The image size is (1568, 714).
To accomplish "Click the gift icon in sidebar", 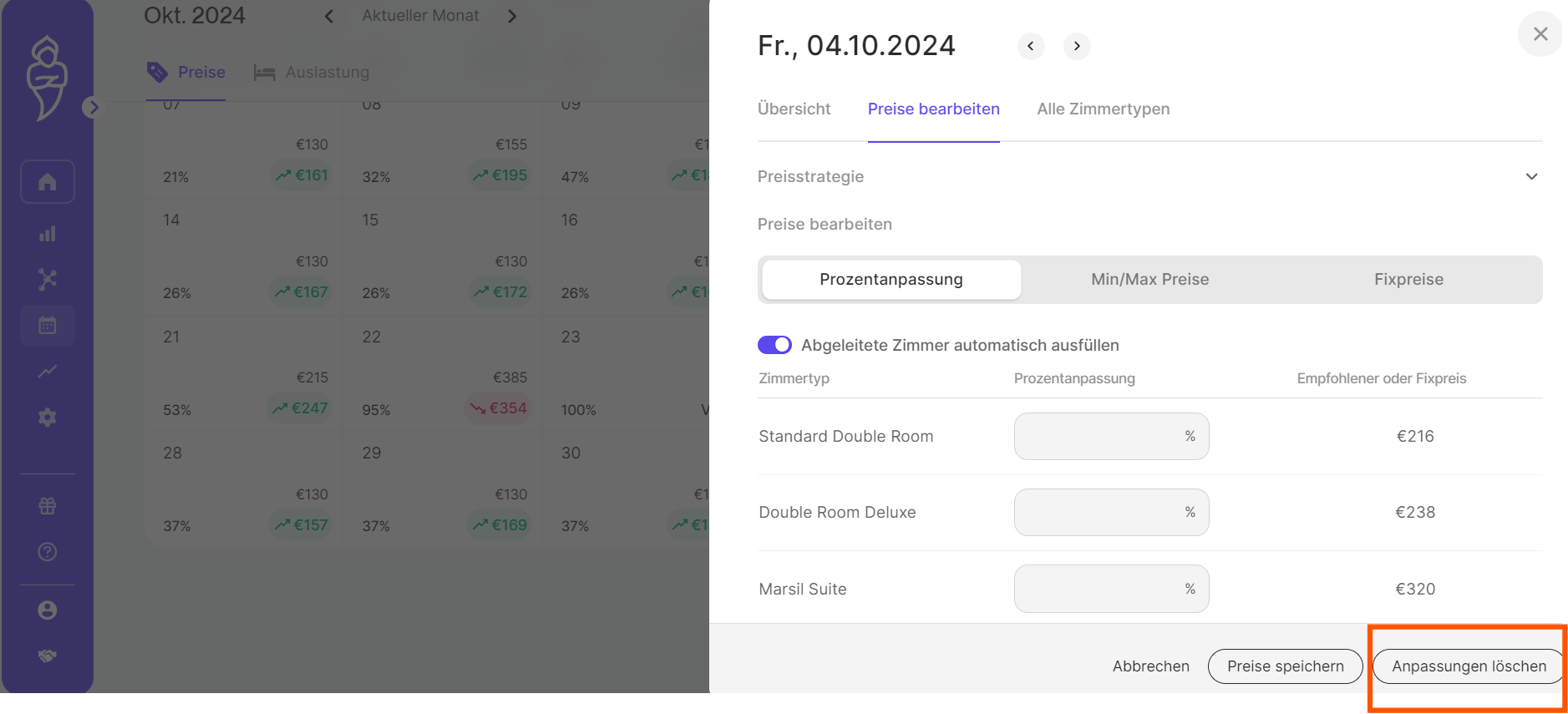I will pos(48,506).
